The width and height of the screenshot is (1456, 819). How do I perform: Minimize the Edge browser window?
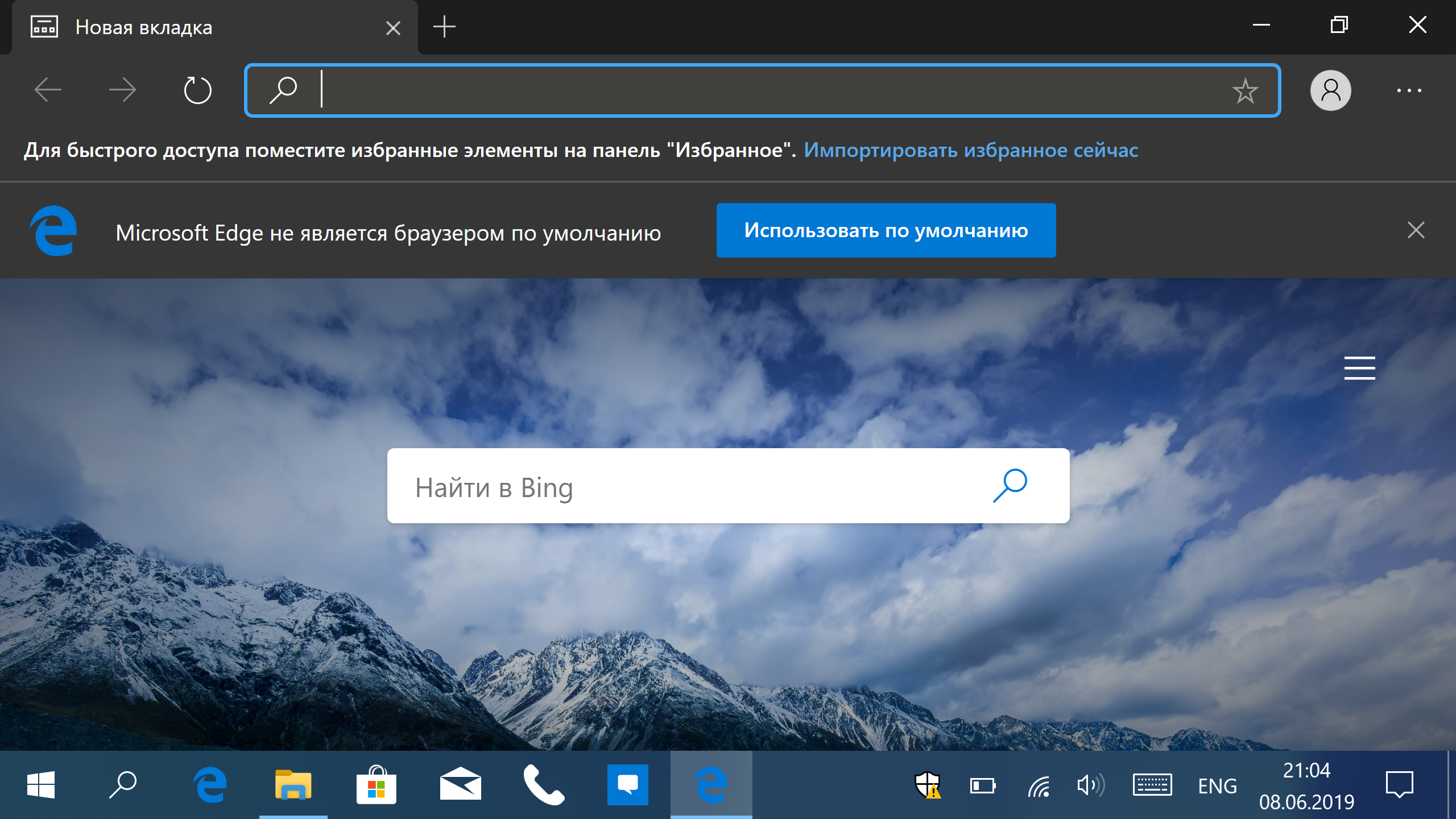1261,24
